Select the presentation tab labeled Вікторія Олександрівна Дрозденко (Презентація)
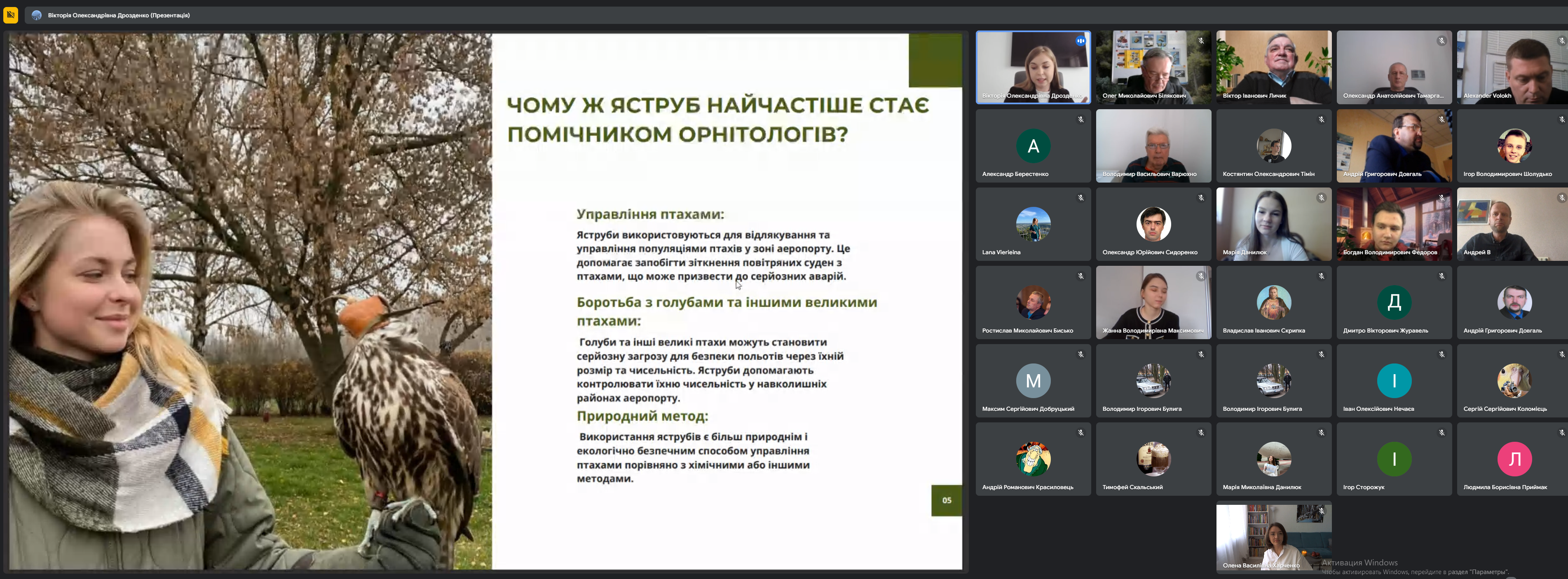The height and width of the screenshot is (579, 1568). (119, 15)
